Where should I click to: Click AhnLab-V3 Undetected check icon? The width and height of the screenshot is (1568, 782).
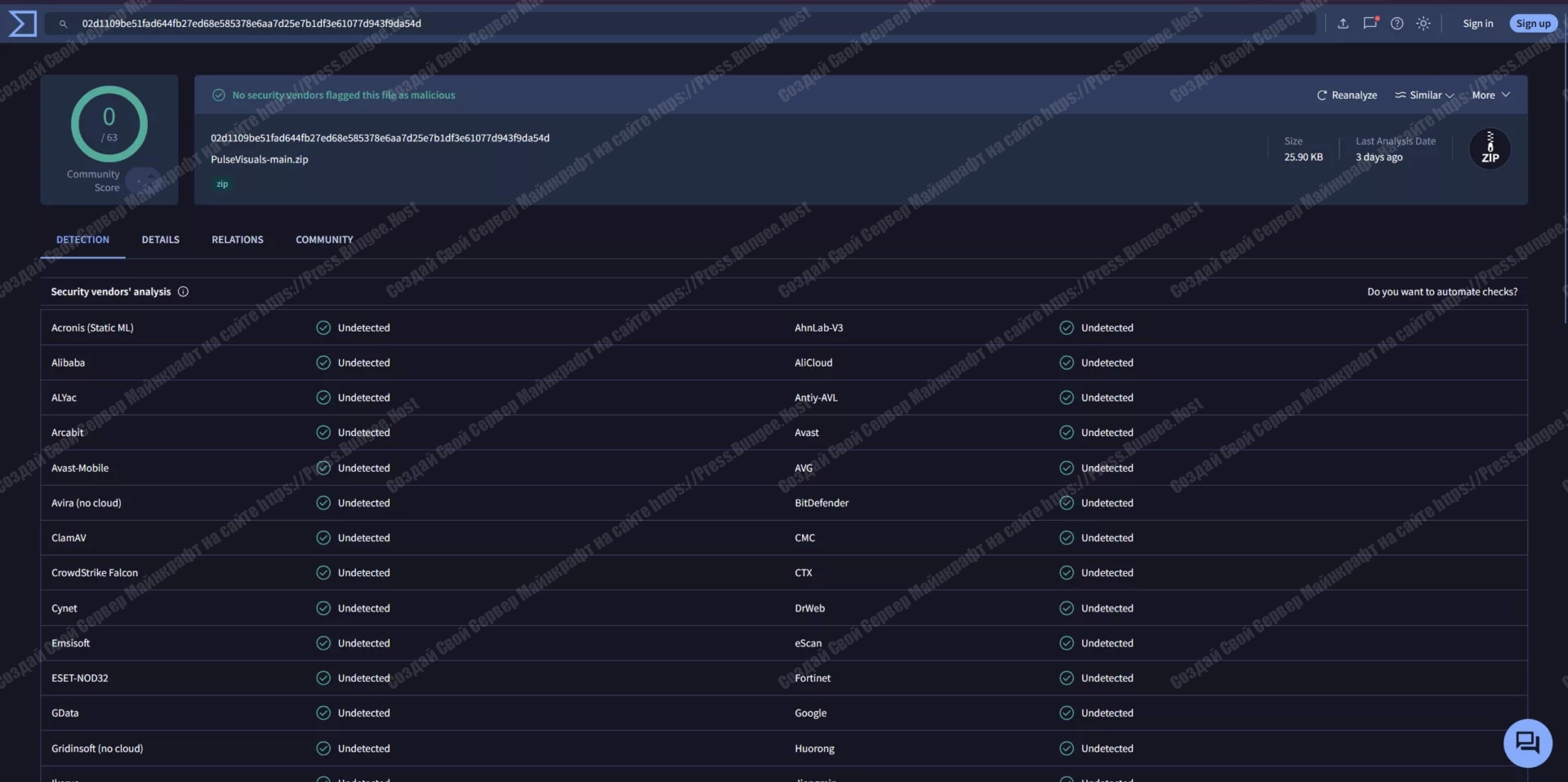pos(1067,328)
